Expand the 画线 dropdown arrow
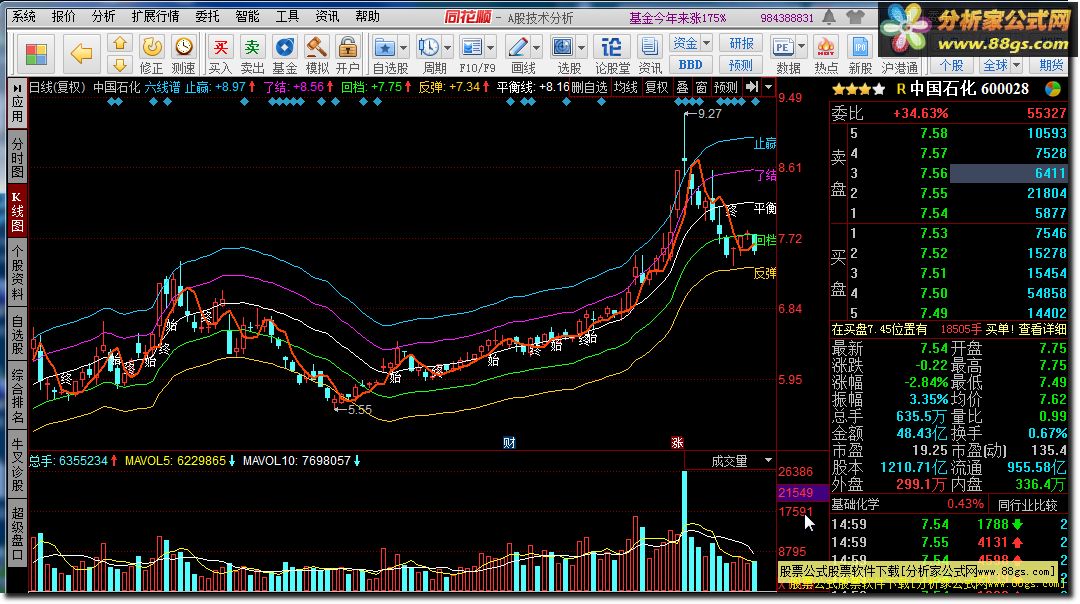Screen dimensions: 1080x604 (x=536, y=48)
